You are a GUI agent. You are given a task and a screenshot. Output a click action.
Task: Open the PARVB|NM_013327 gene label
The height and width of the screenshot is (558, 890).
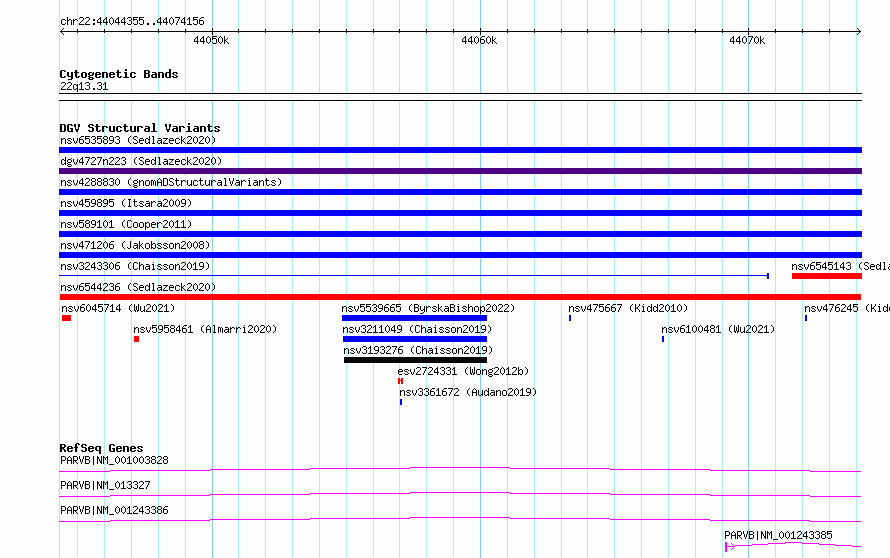pyautogui.click(x=105, y=485)
